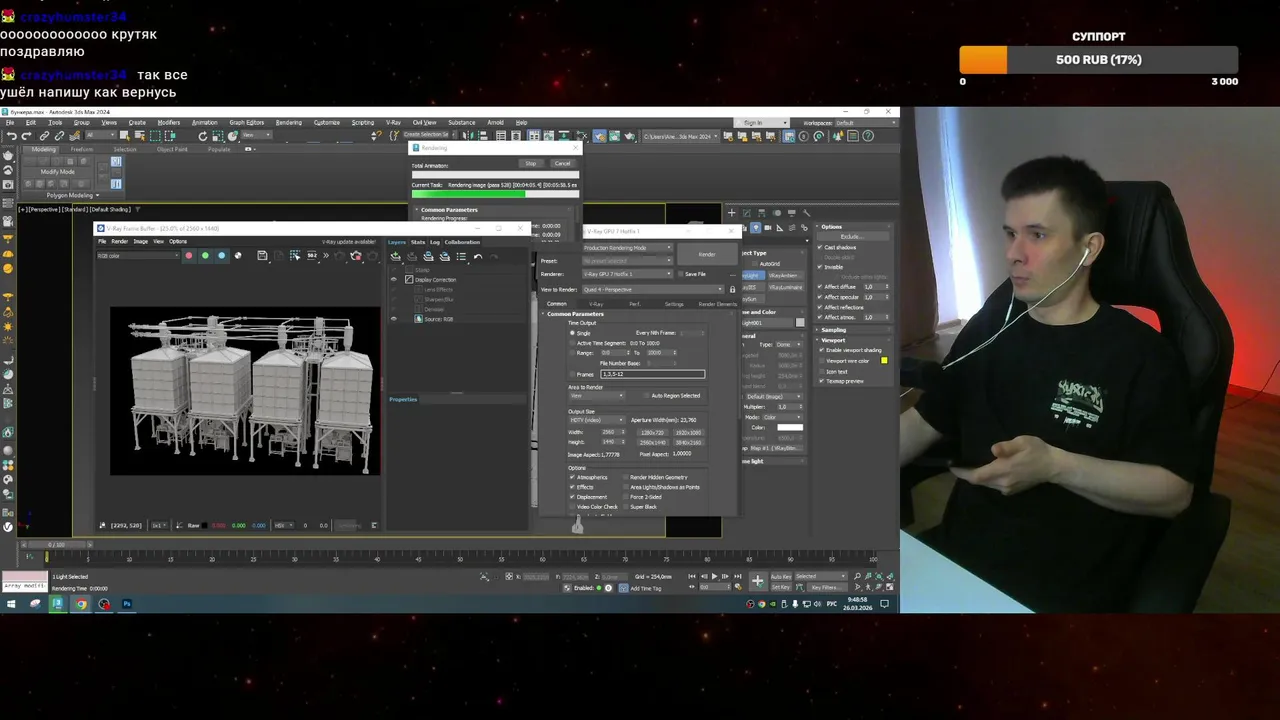Click the large Set Keys plus button

pyautogui.click(x=757, y=581)
